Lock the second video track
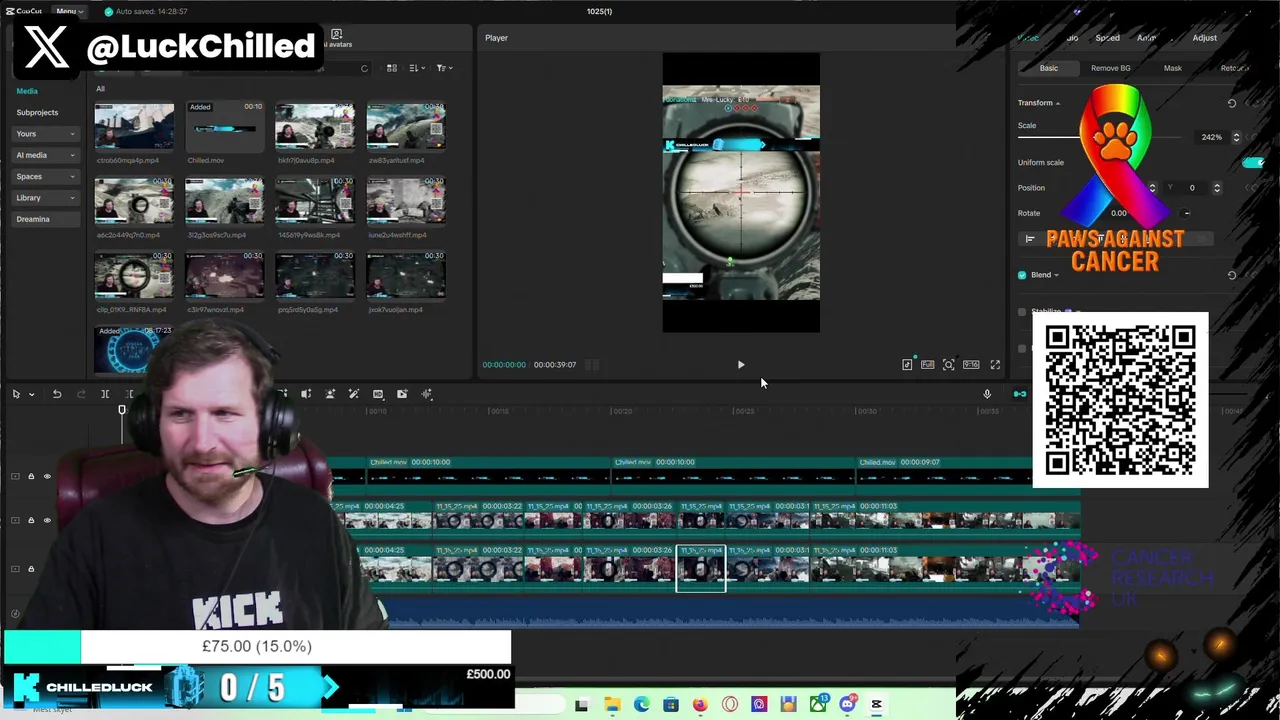 click(x=31, y=520)
